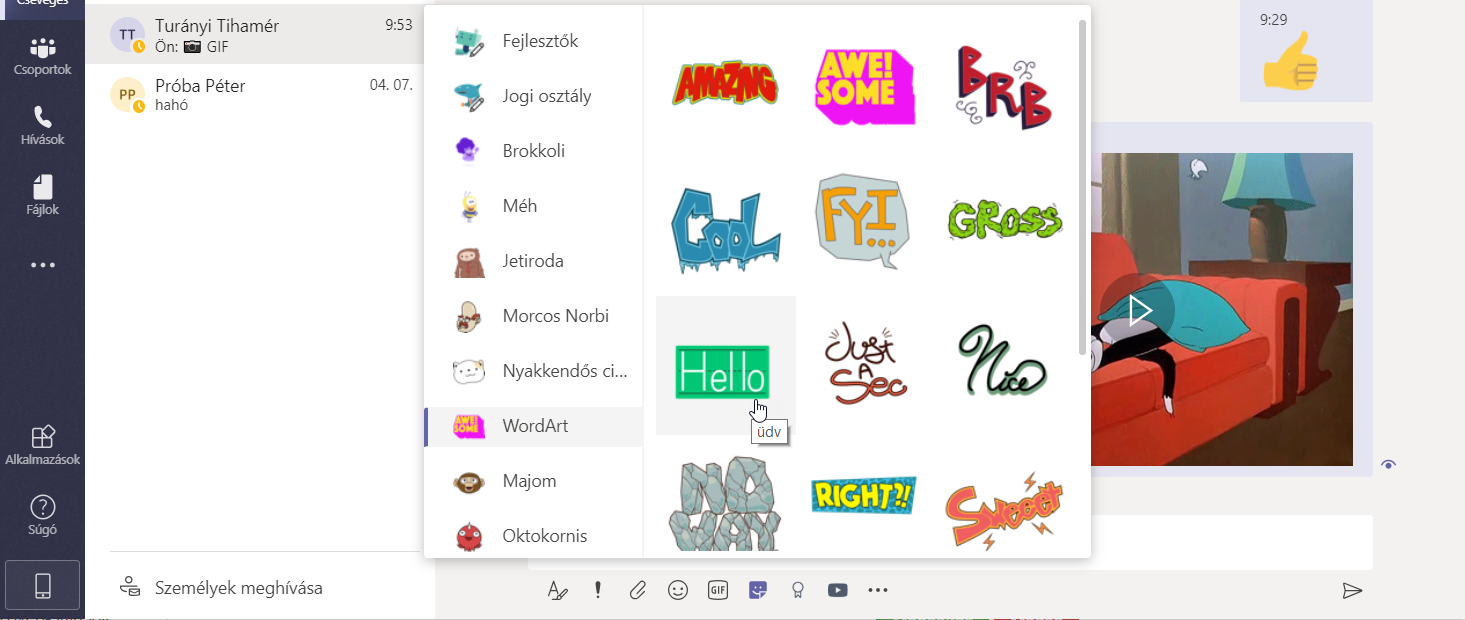
Task: Expand more compose options ellipsis
Action: (x=878, y=590)
